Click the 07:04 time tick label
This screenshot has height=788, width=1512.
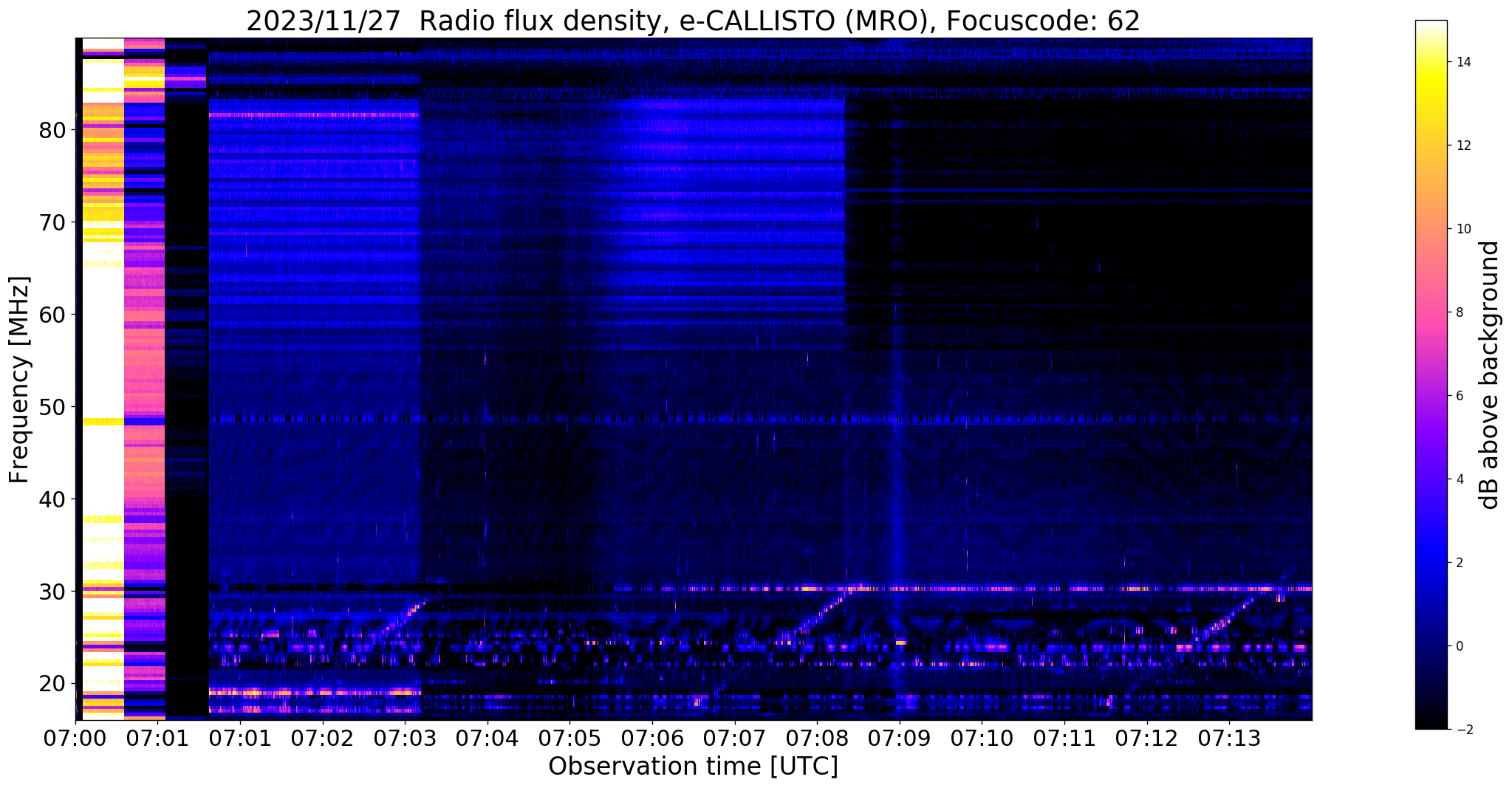point(488,738)
